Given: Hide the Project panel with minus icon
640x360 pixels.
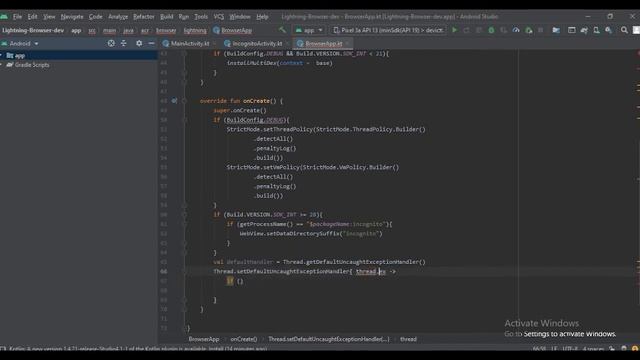Looking at the screenshot, I should pos(151,43).
